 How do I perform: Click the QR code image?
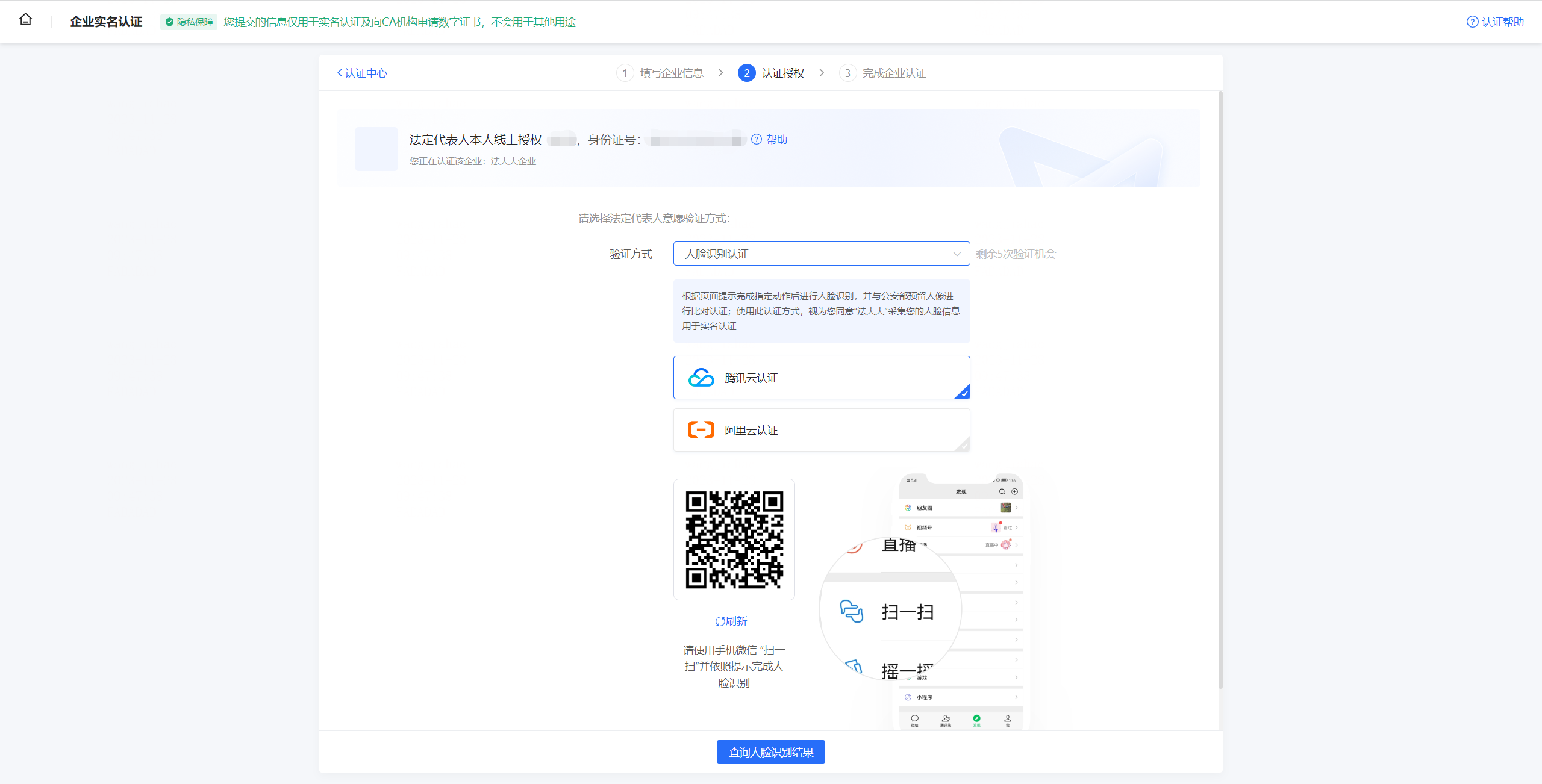coord(734,540)
